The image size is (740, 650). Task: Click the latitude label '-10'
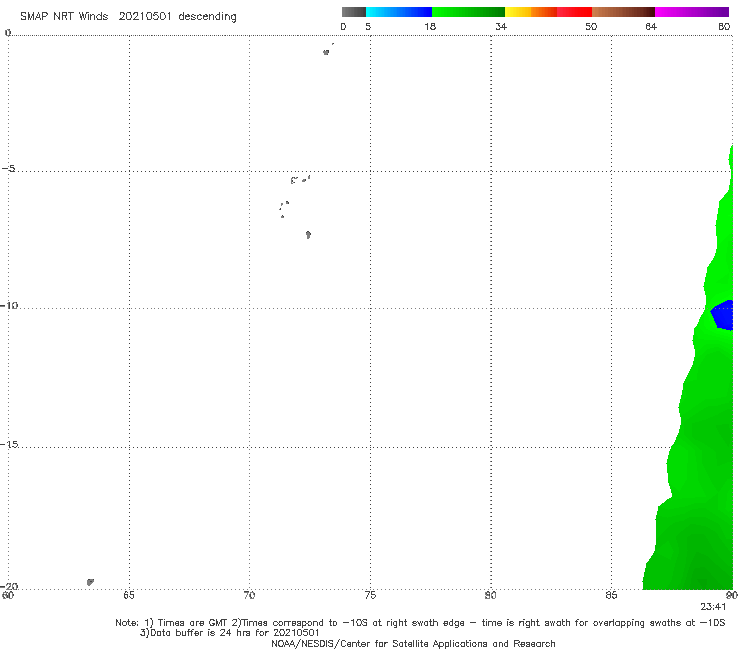(x=9, y=305)
